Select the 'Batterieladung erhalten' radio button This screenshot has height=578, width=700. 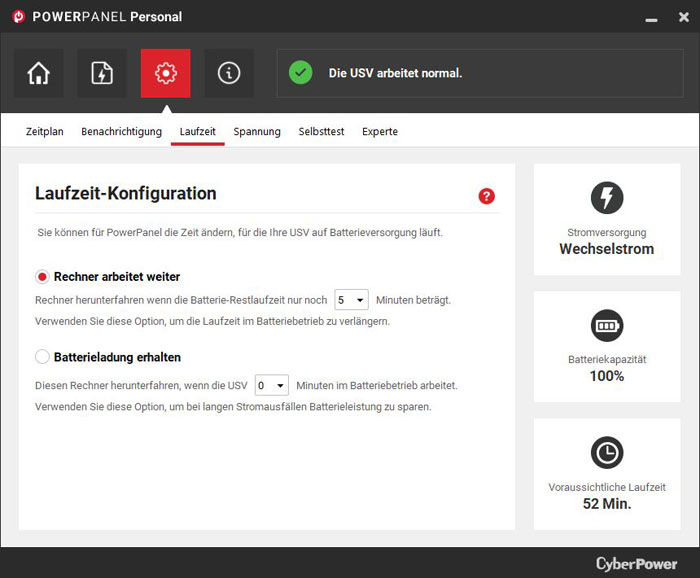[x=42, y=357]
